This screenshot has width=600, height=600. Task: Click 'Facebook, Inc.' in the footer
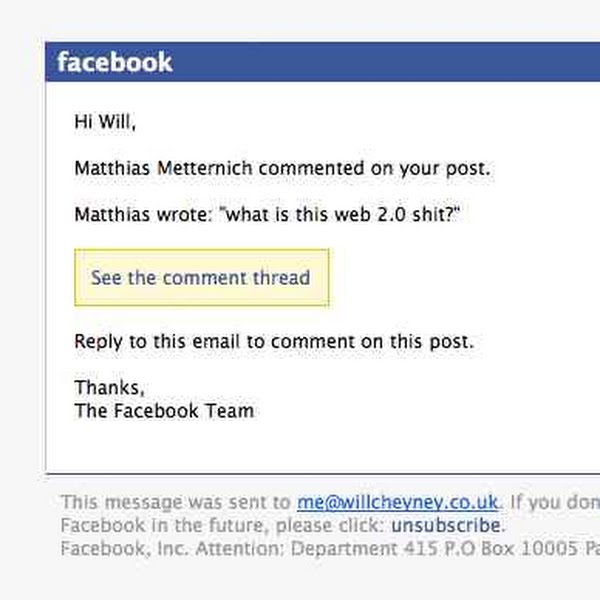tap(112, 548)
